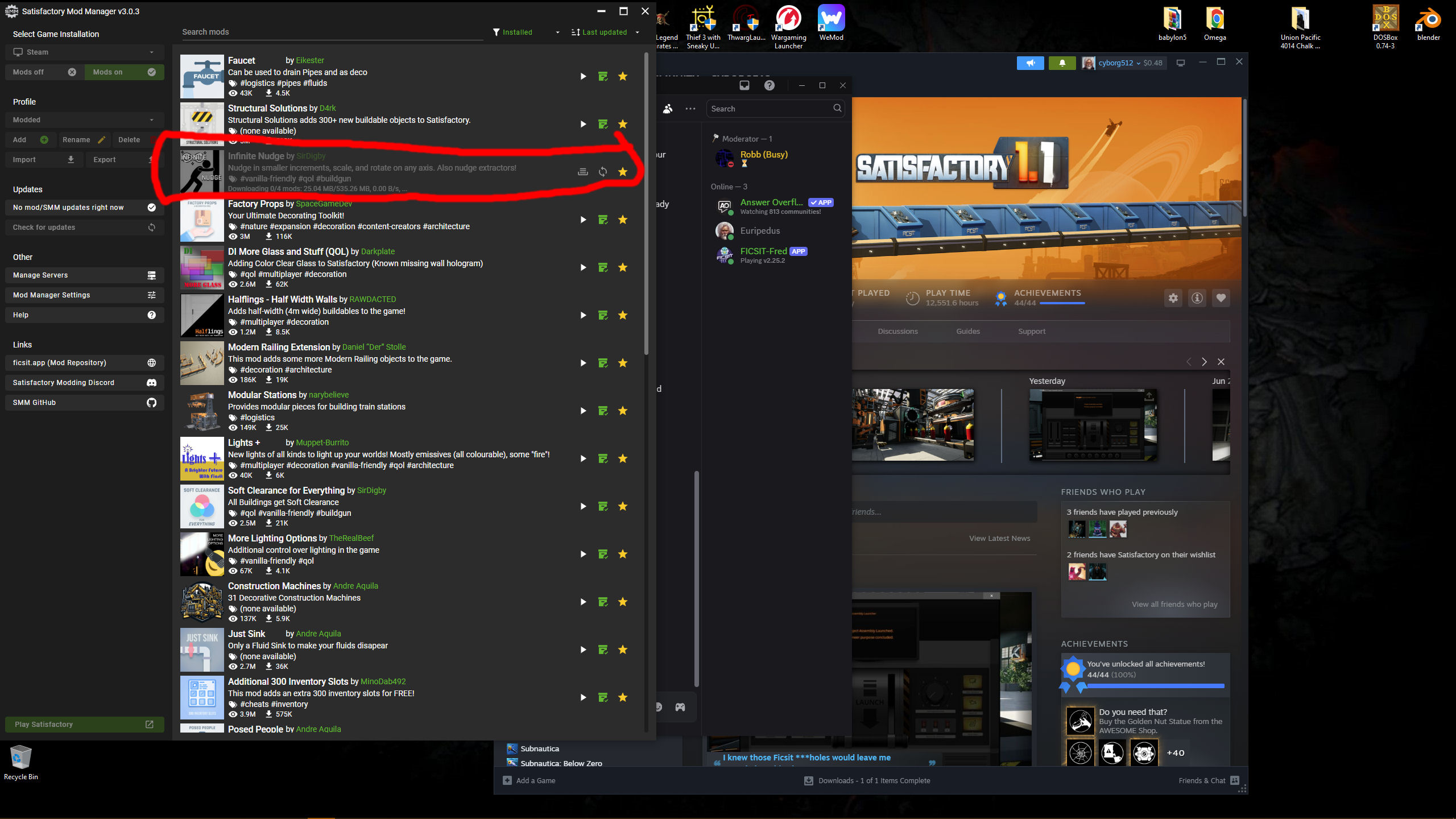Open Discord inbox icon
Viewport: 1456px width, 819px height.
744,85
